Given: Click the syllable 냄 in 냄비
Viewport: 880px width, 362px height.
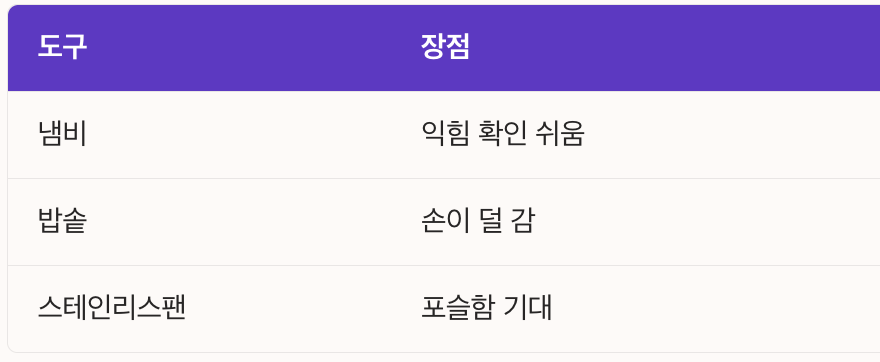Looking at the screenshot, I should point(50,135).
